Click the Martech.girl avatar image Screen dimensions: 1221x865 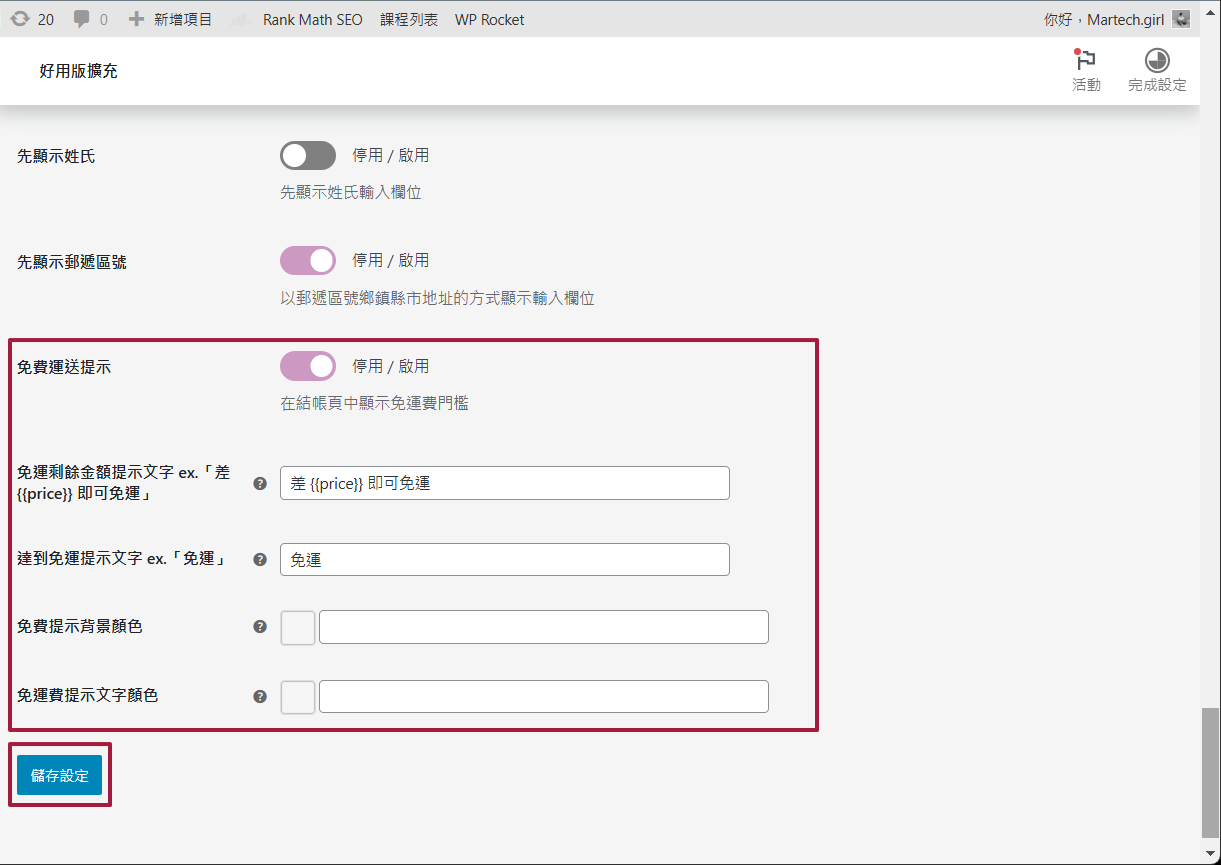pyautogui.click(x=1181, y=19)
